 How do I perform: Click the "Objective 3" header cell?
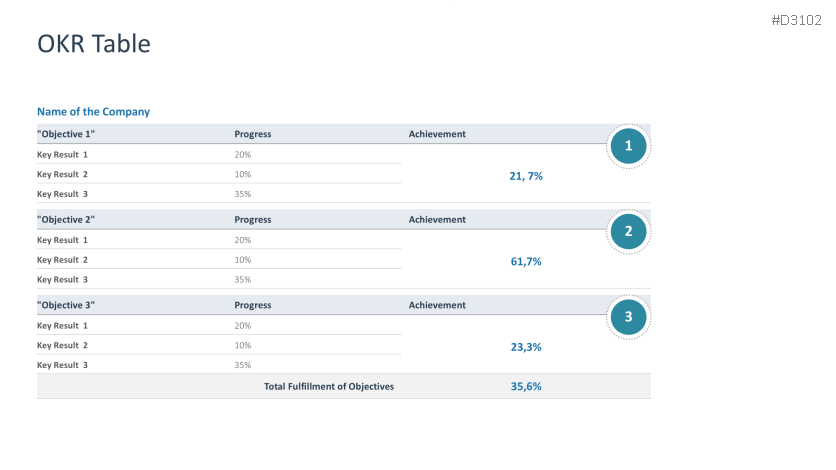pyautogui.click(x=66, y=305)
